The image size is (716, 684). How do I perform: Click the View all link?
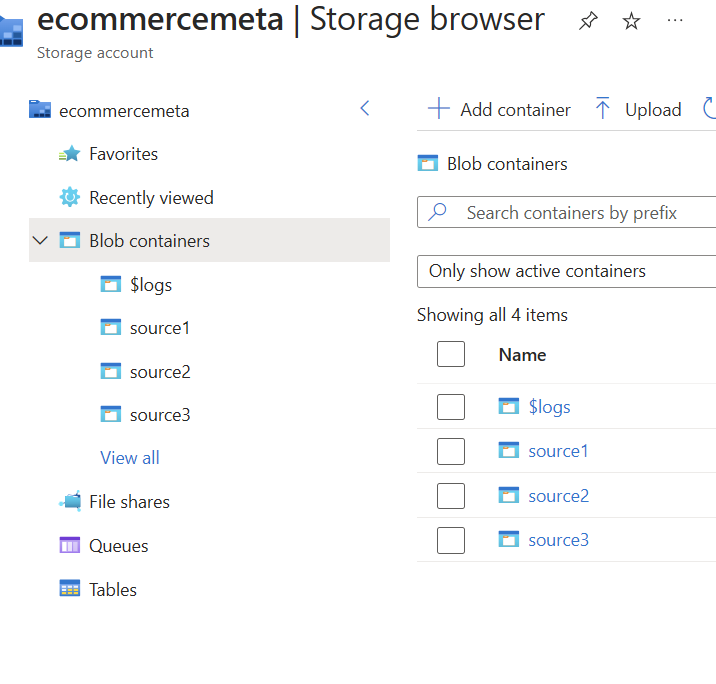[x=130, y=458]
